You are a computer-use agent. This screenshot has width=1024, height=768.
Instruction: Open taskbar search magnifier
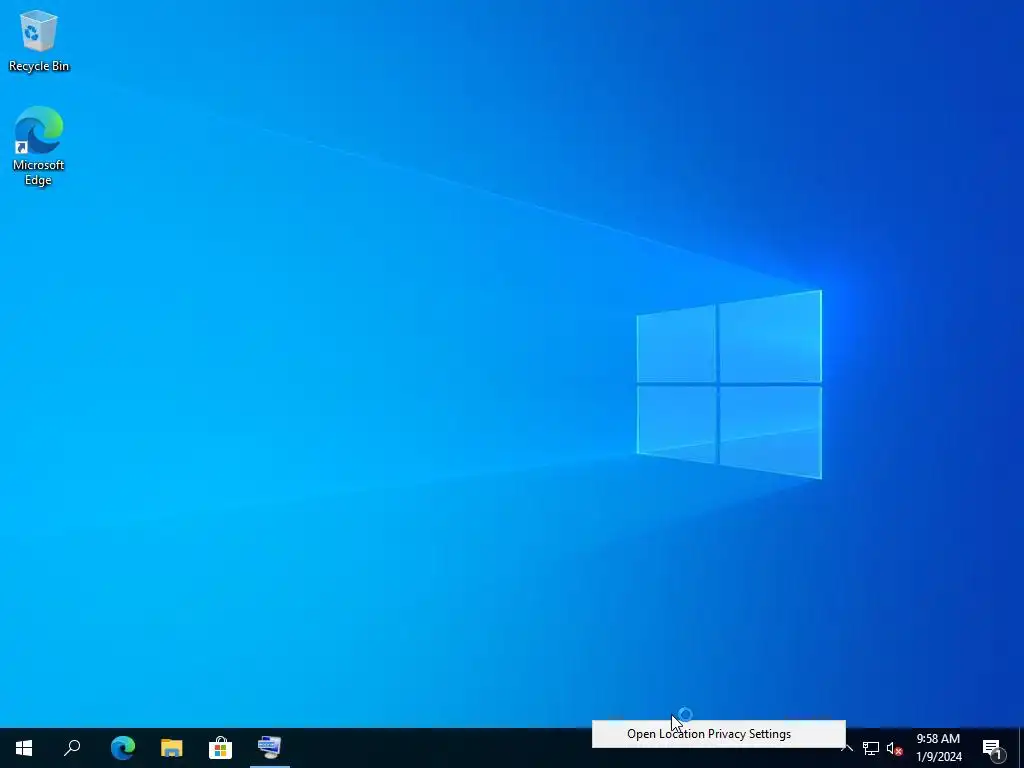click(x=72, y=748)
